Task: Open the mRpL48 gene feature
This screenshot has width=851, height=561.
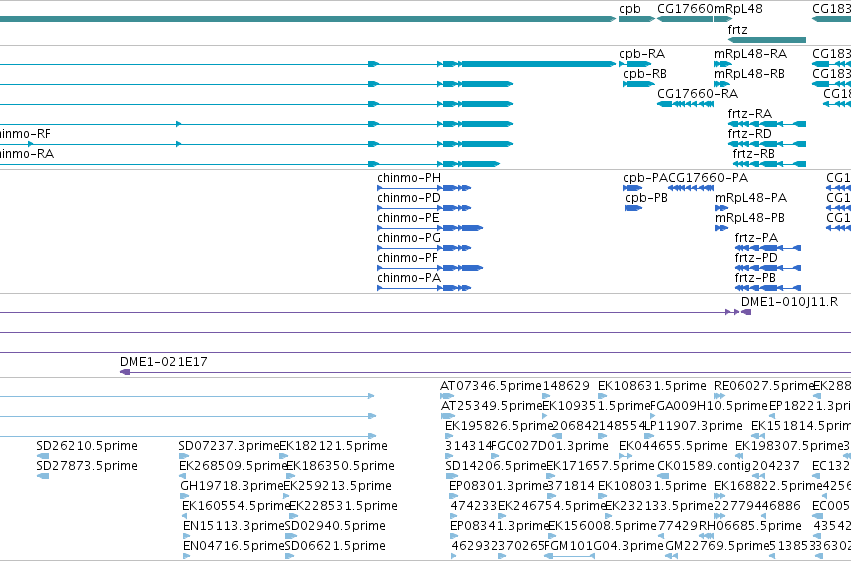Action: coord(723,19)
